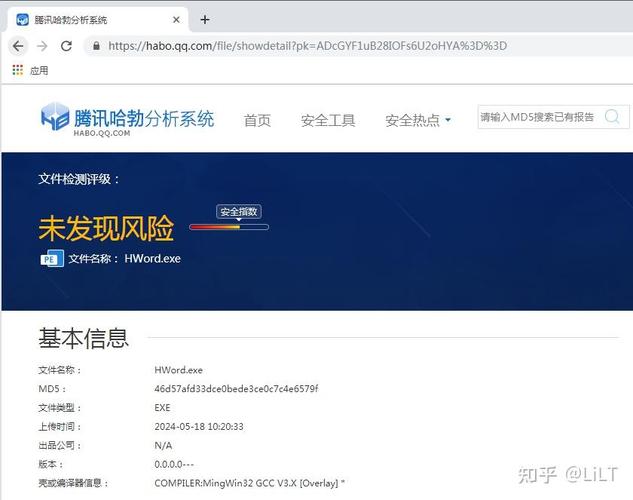Open a new tab with the plus icon
Viewport: 633px width, 500px height.
tap(205, 19)
